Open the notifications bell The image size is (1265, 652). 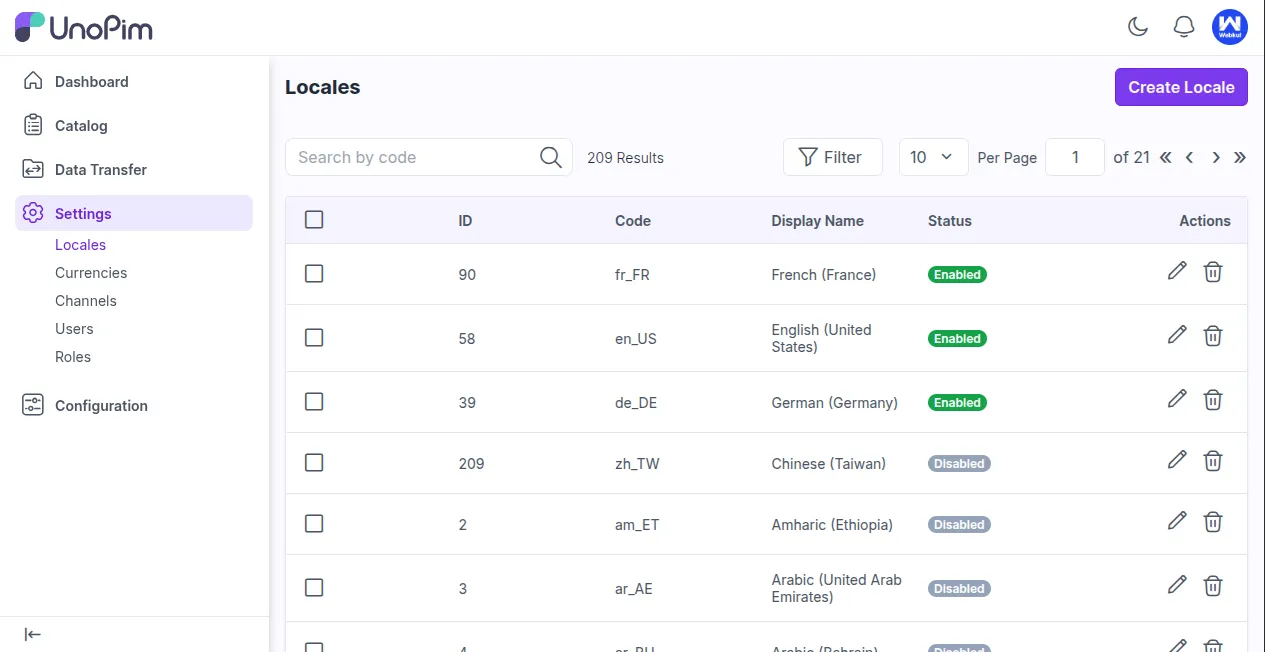[x=1184, y=27]
